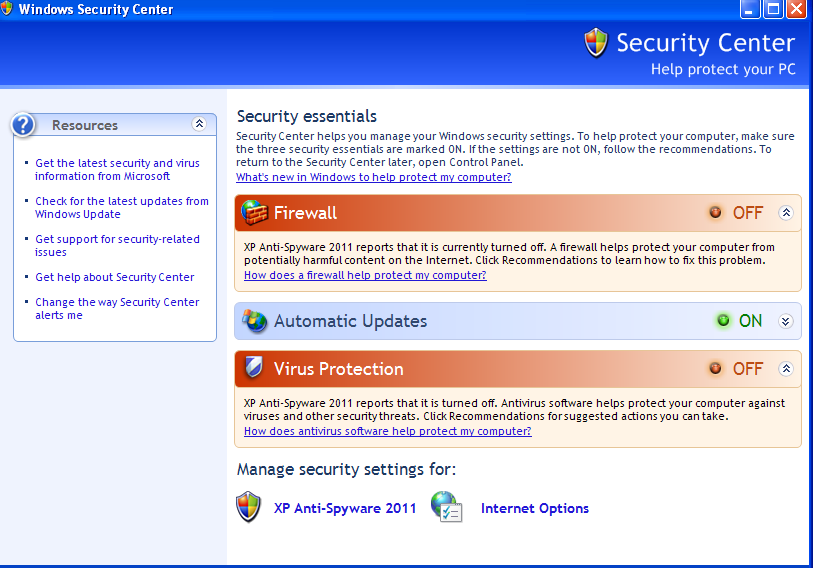This screenshot has height=568, width=813.
Task: Click the Automatic Updates globe icon
Action: pos(255,321)
